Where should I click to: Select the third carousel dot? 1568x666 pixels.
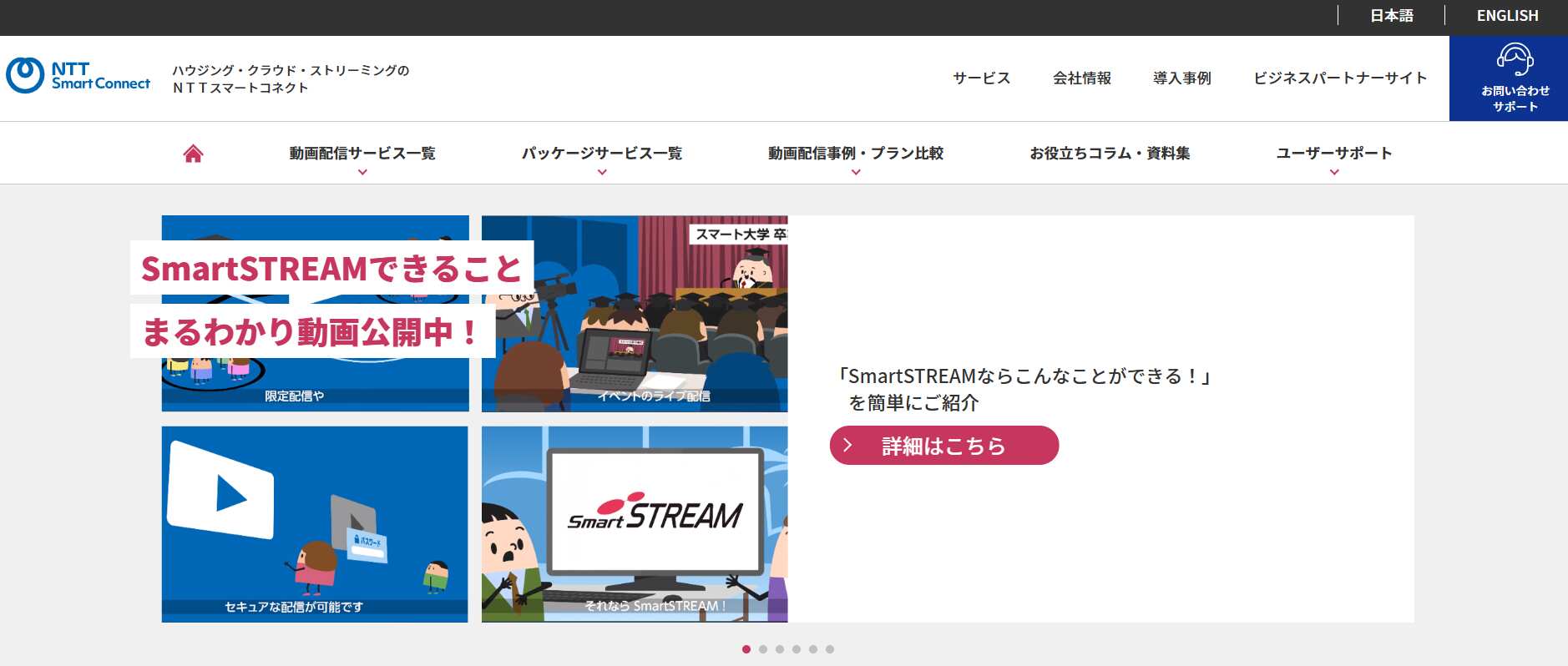point(780,649)
